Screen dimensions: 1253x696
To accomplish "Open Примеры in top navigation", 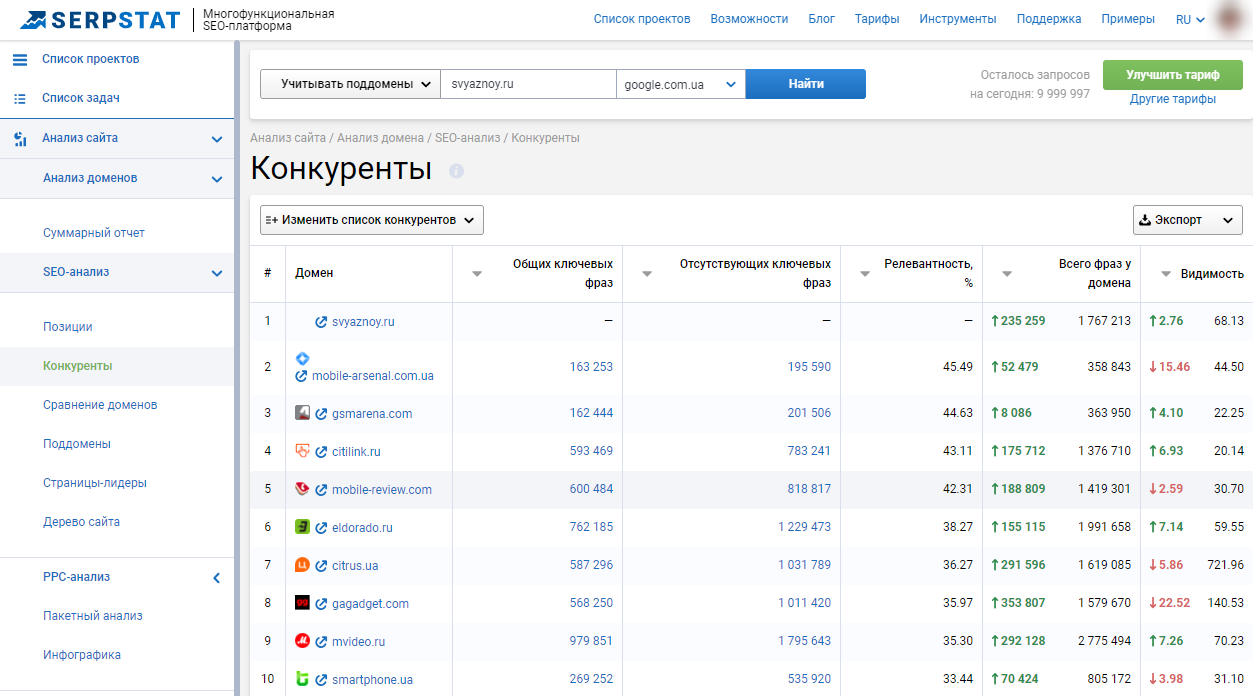I will (x=1128, y=19).
